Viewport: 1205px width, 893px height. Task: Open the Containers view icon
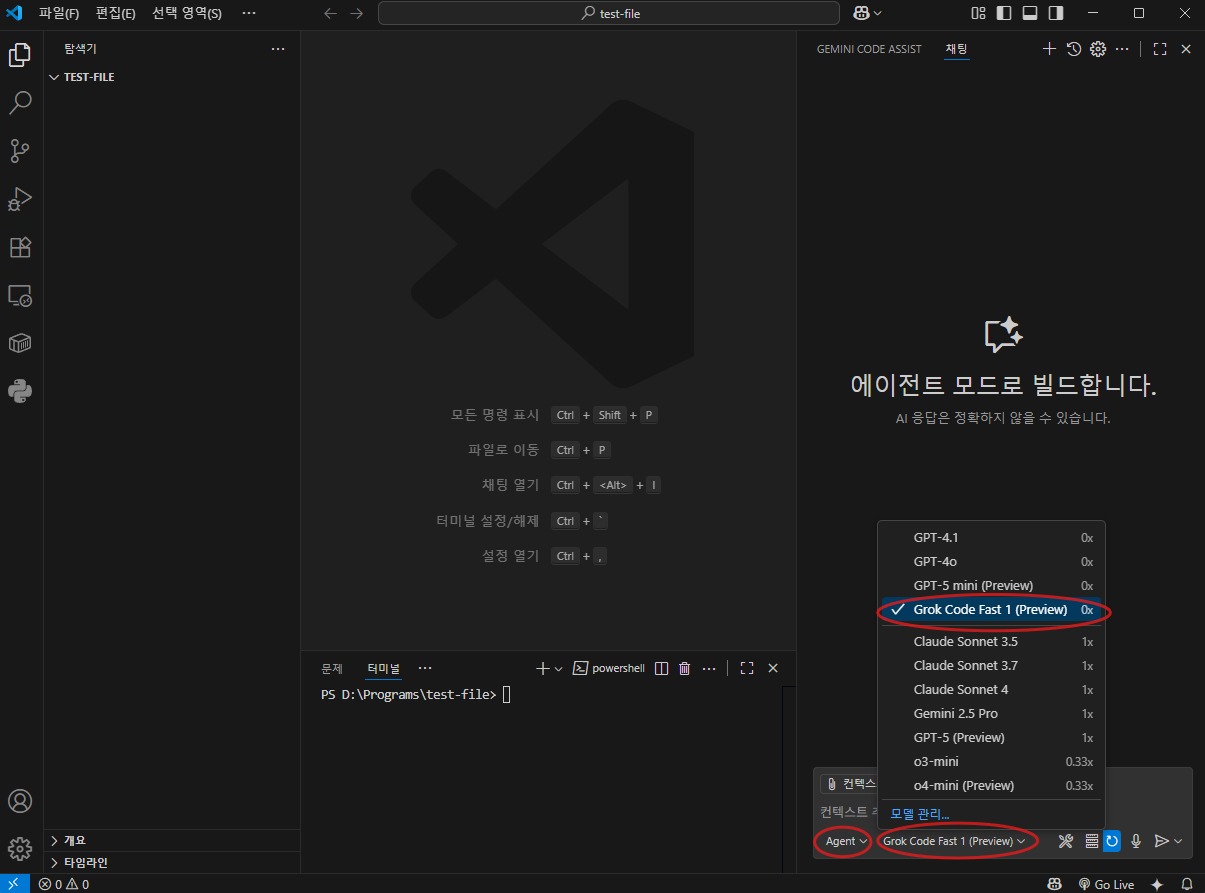tap(20, 343)
